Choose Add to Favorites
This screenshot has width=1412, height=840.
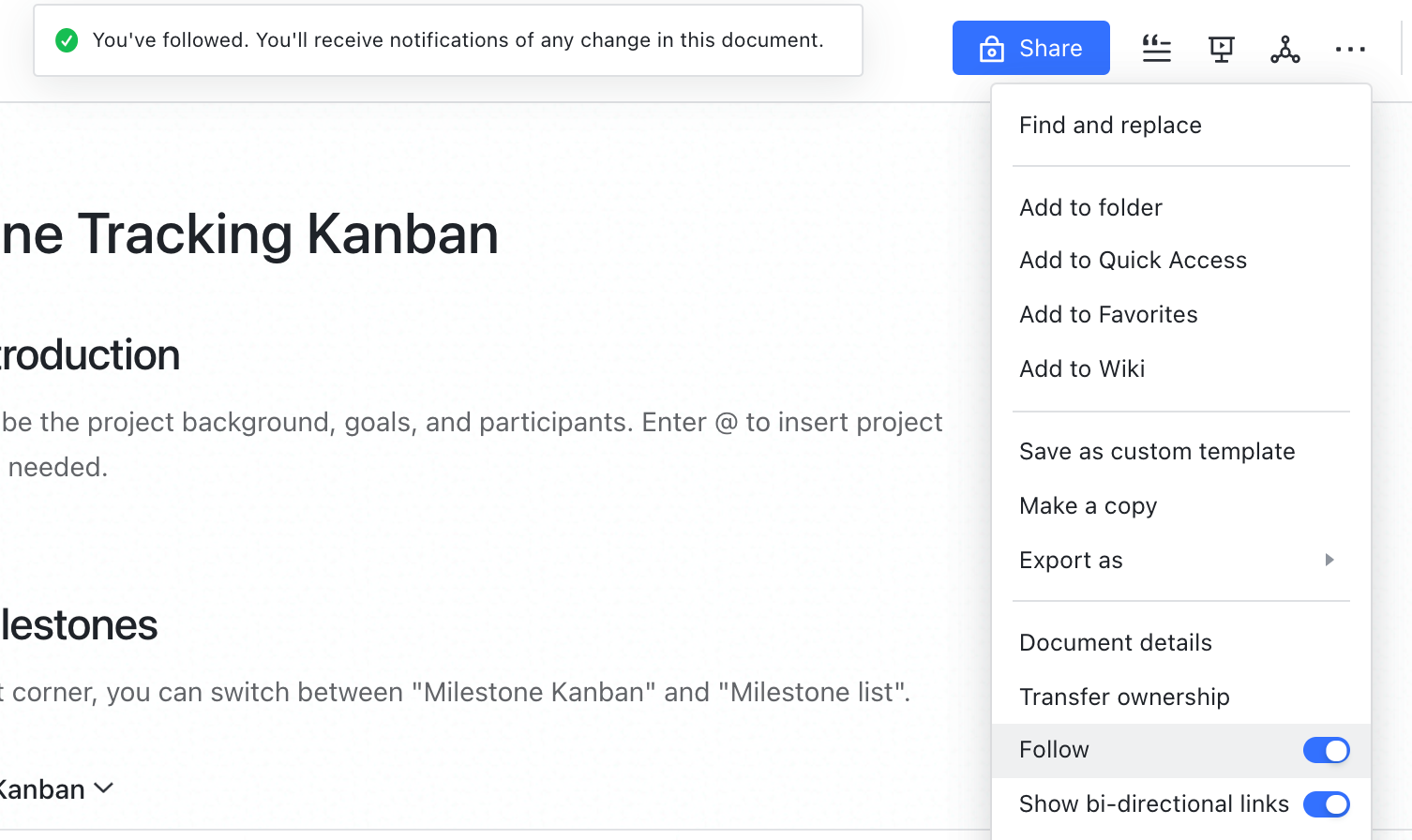point(1108,314)
